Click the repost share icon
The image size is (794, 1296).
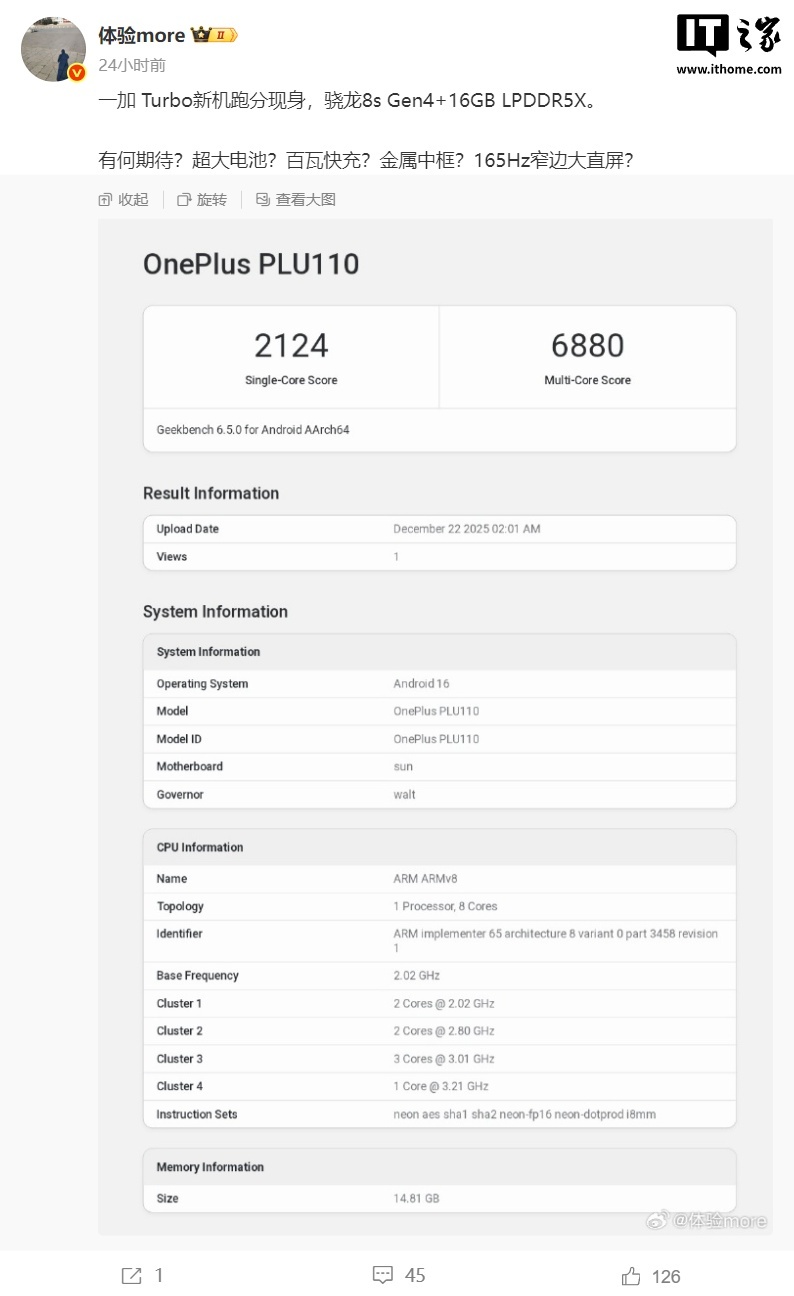point(132,1275)
